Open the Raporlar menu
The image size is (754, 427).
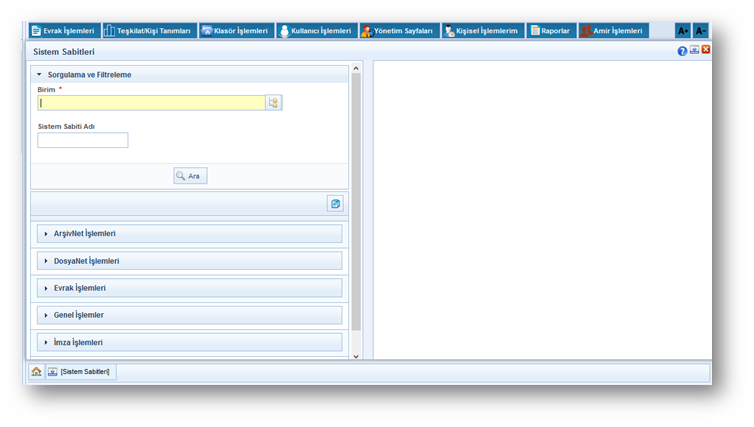[550, 31]
